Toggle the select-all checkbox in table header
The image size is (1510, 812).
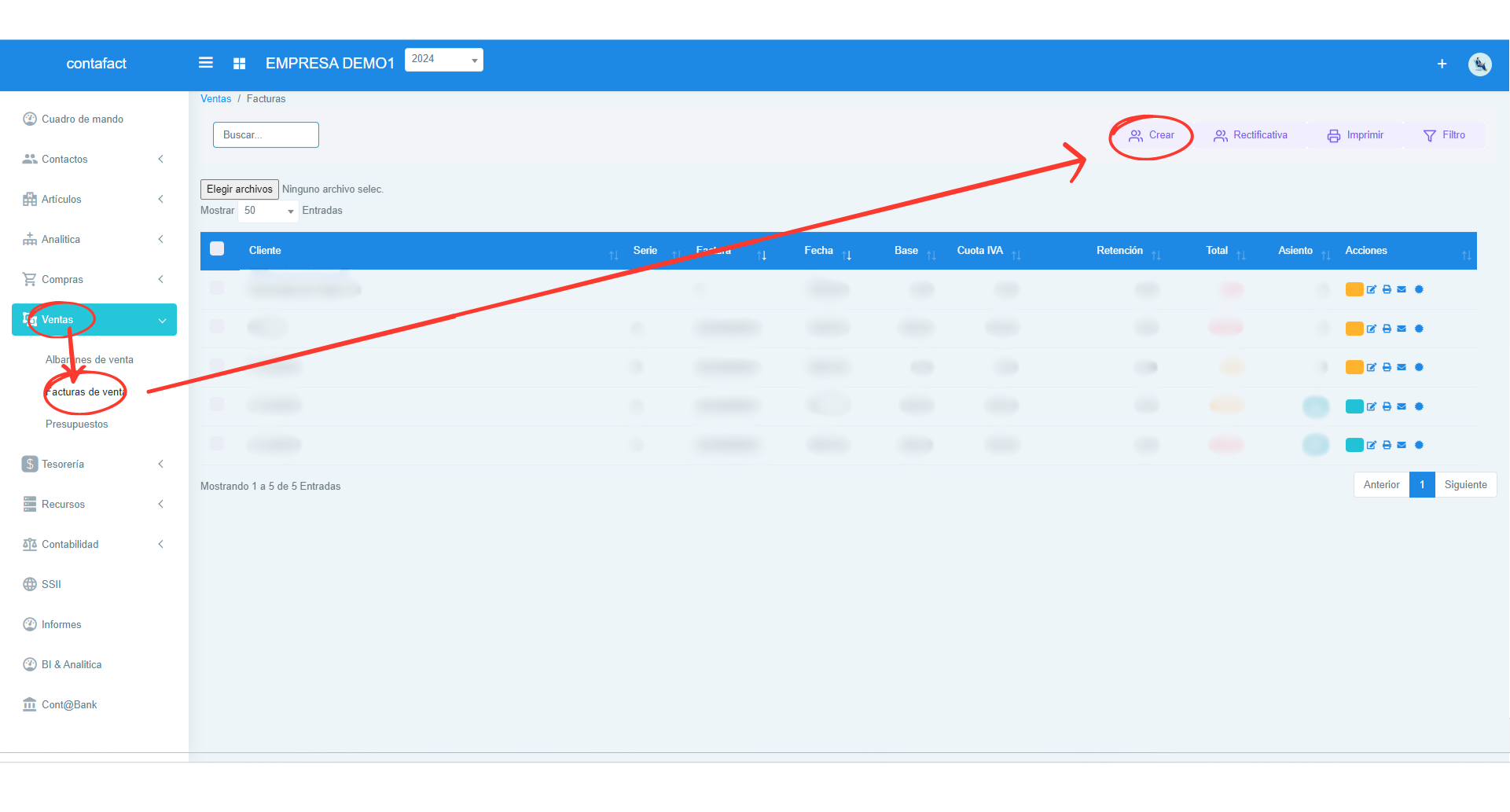pos(217,249)
